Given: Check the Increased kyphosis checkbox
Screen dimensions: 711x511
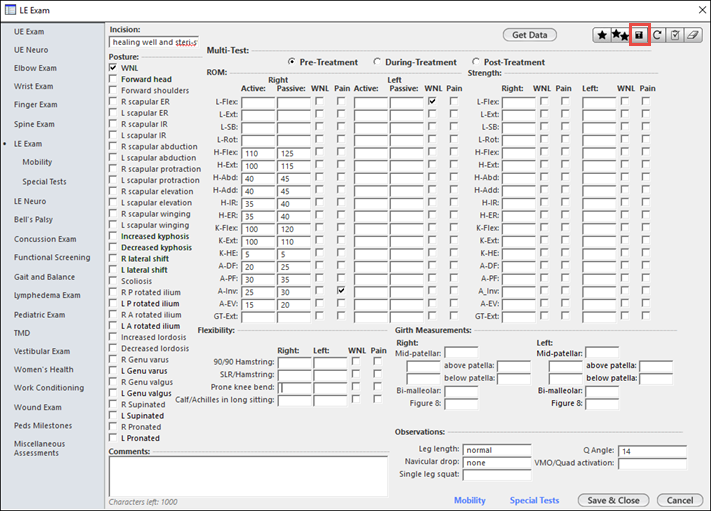Looking at the screenshot, I should 113,236.
